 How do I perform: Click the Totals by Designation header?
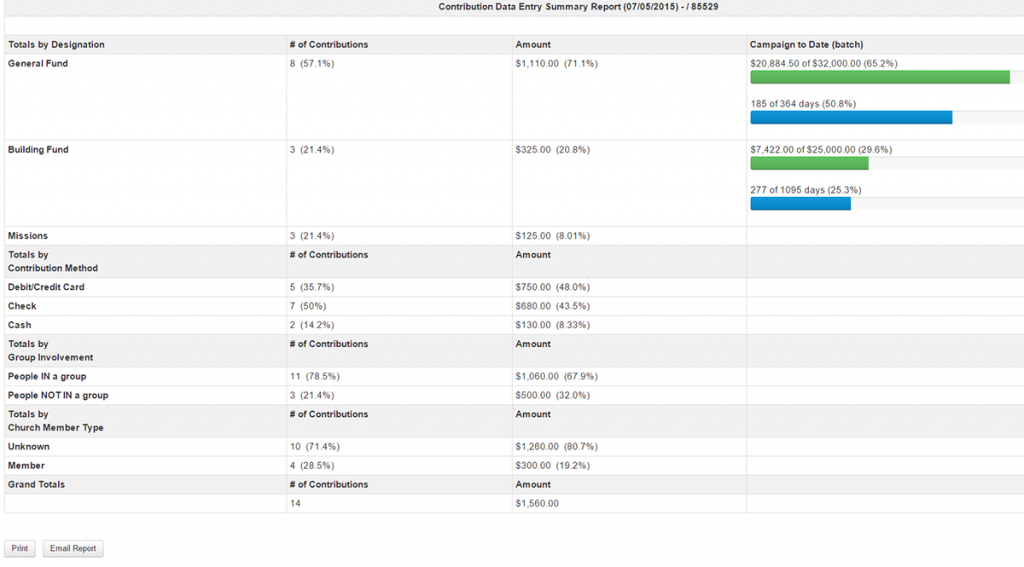point(56,45)
